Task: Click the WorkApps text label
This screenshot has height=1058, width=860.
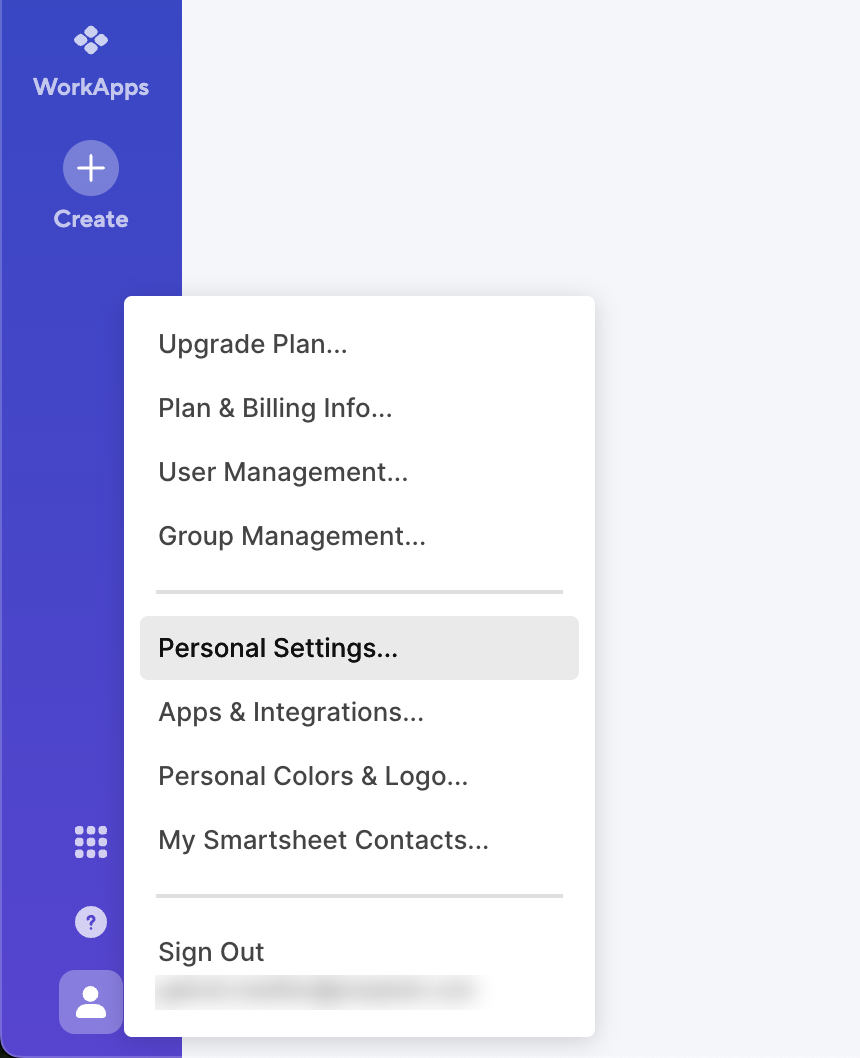Action: pos(91,87)
